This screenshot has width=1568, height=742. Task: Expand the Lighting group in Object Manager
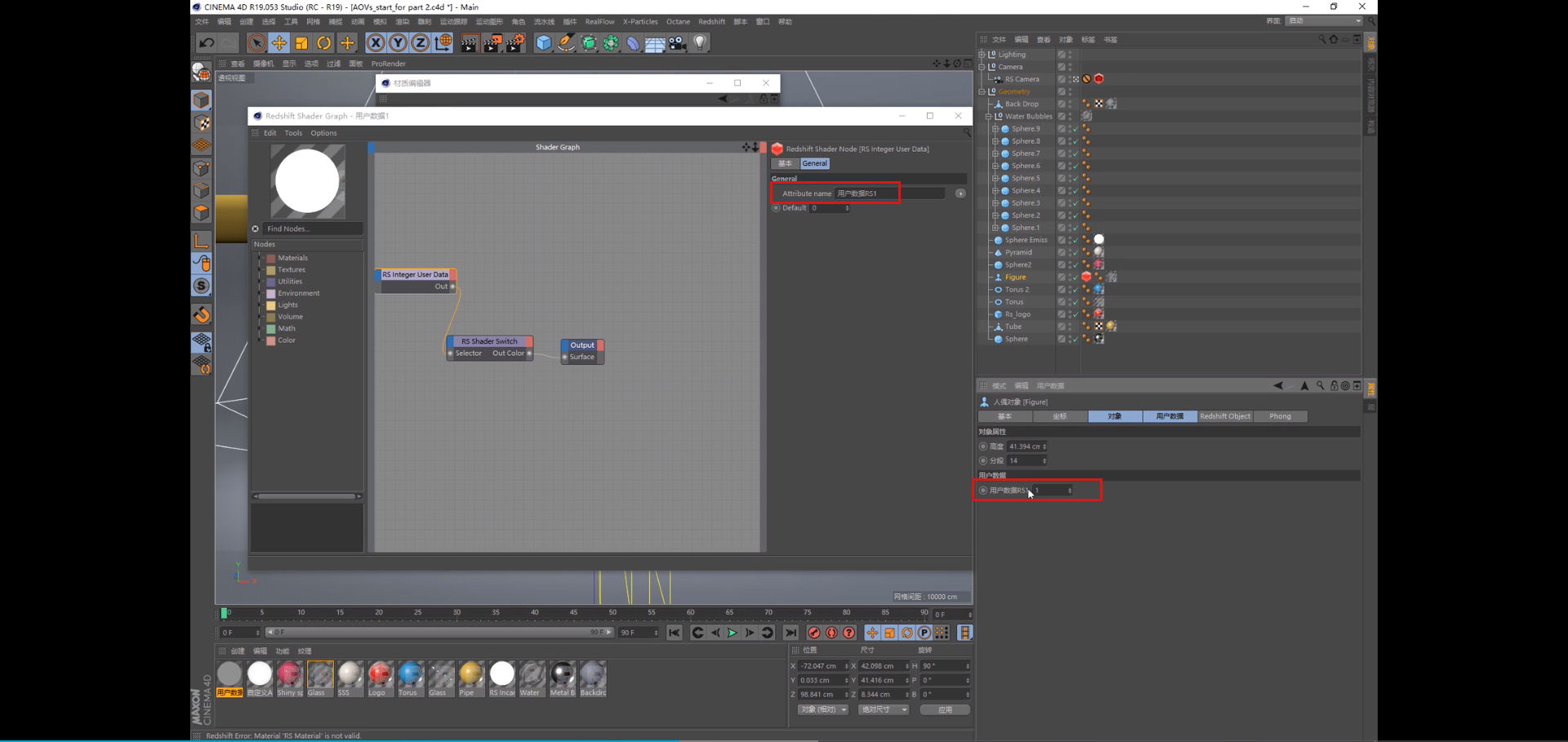click(982, 55)
